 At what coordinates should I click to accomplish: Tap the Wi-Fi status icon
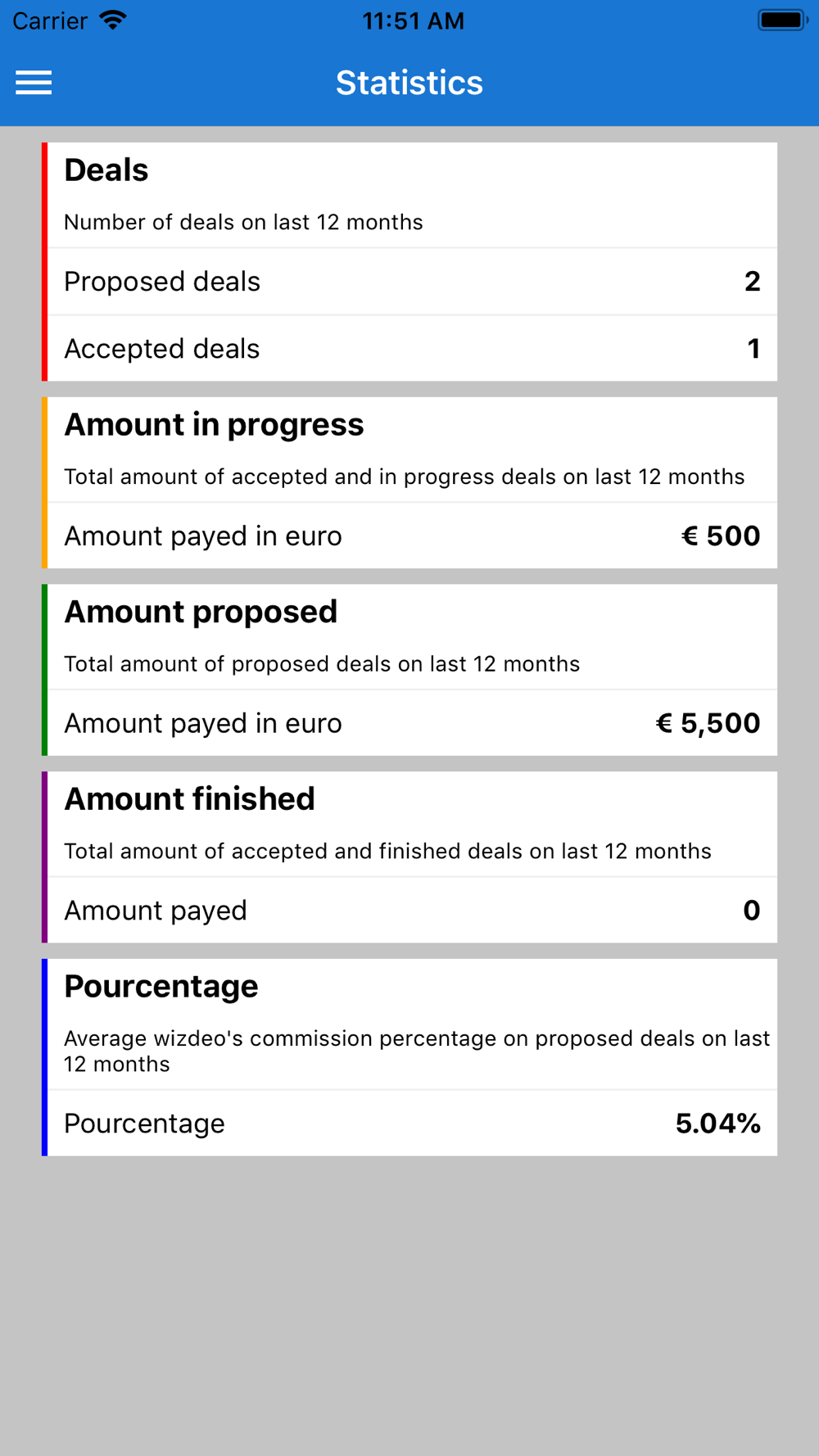coord(113,20)
